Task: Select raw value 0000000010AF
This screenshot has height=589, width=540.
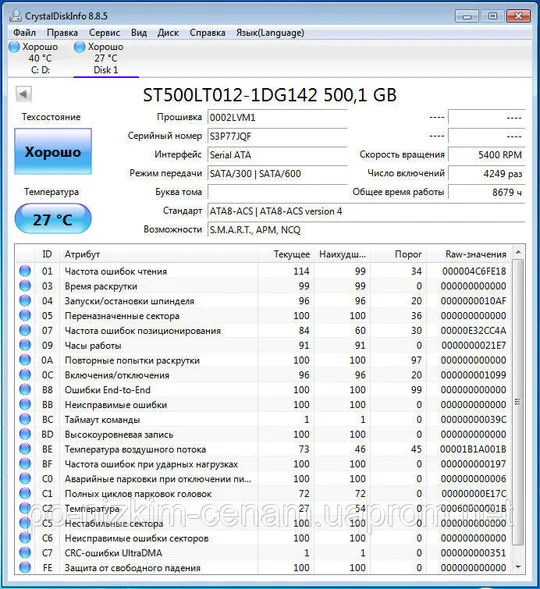Action: point(474,301)
